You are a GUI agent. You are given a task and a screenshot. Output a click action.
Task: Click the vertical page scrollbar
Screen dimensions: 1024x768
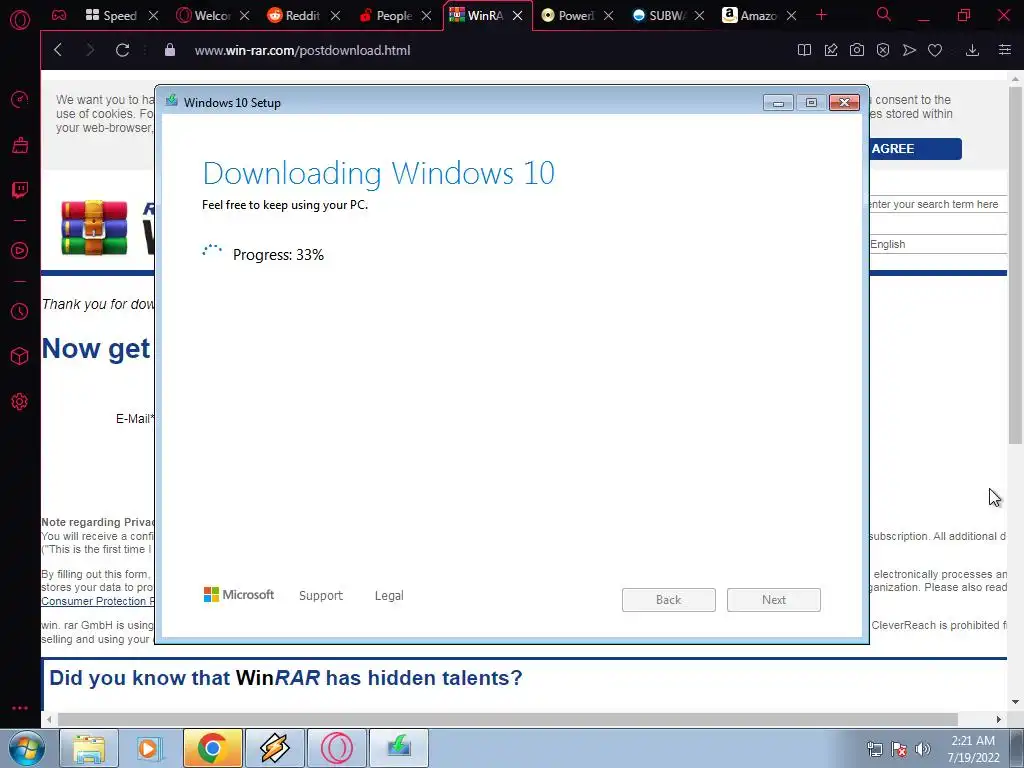(1016, 264)
